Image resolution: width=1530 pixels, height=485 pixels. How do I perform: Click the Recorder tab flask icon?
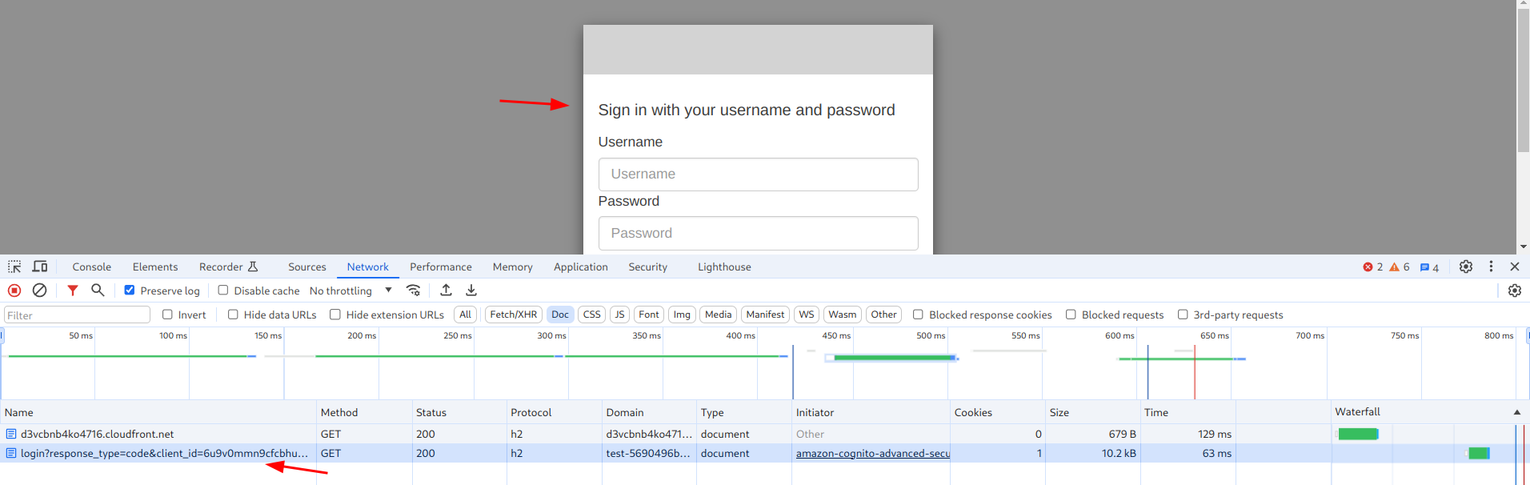pyautogui.click(x=253, y=267)
